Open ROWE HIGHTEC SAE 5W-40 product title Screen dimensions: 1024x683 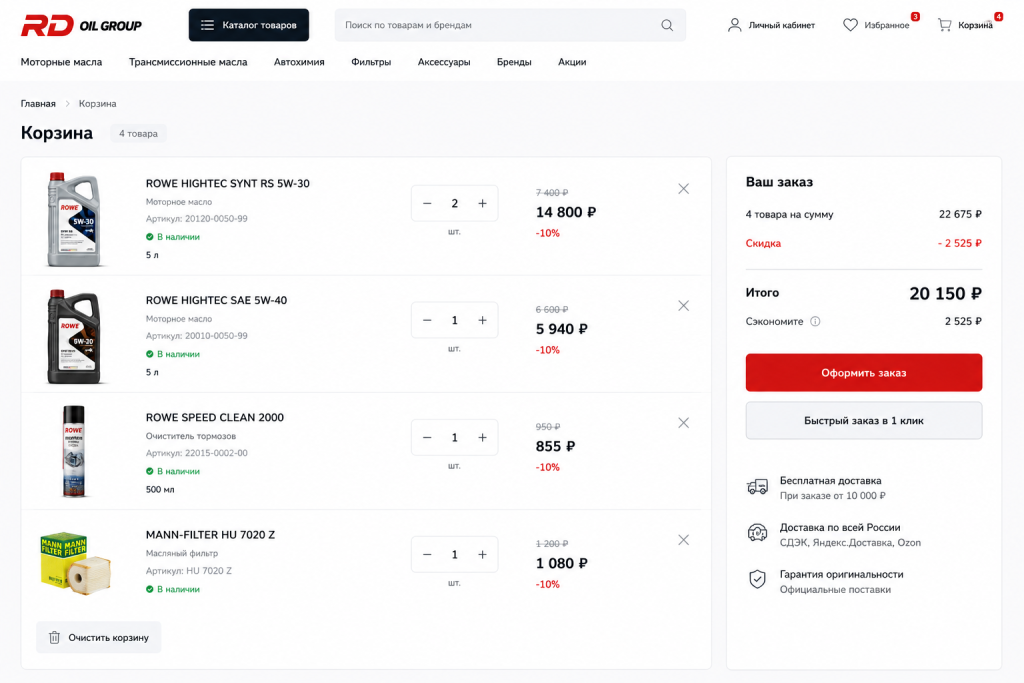[216, 300]
